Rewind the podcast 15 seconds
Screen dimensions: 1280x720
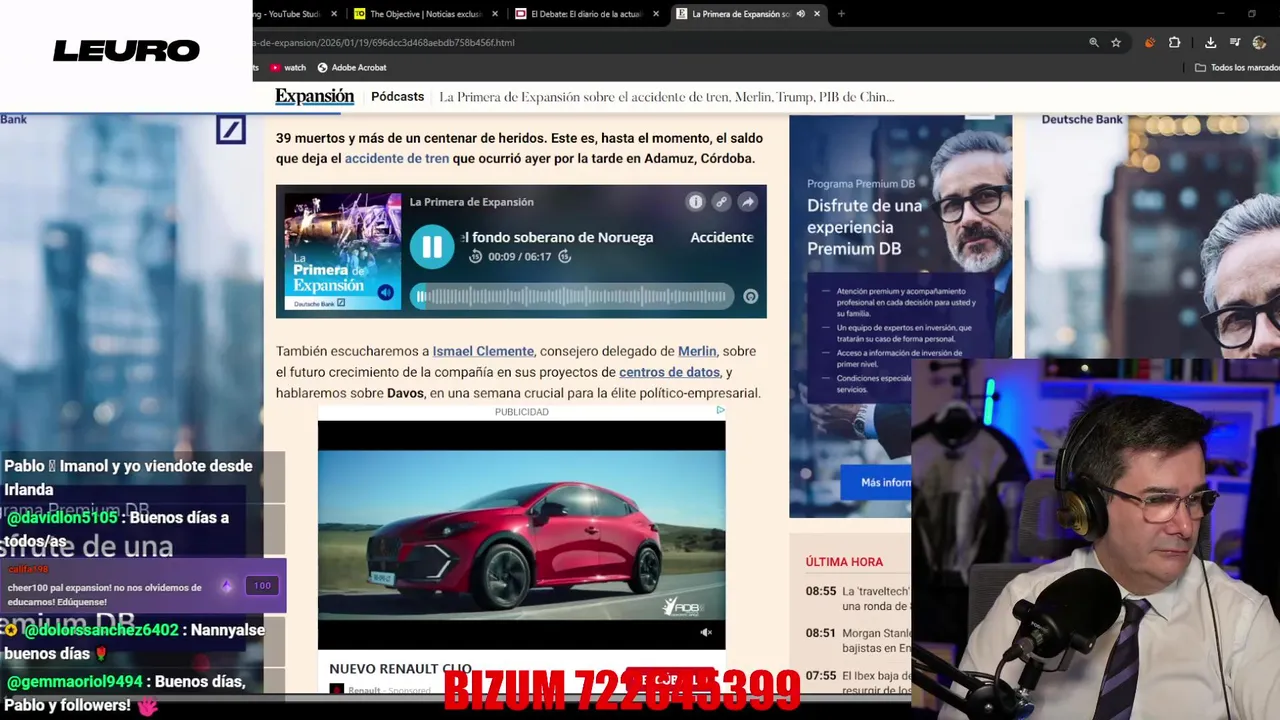click(x=475, y=257)
